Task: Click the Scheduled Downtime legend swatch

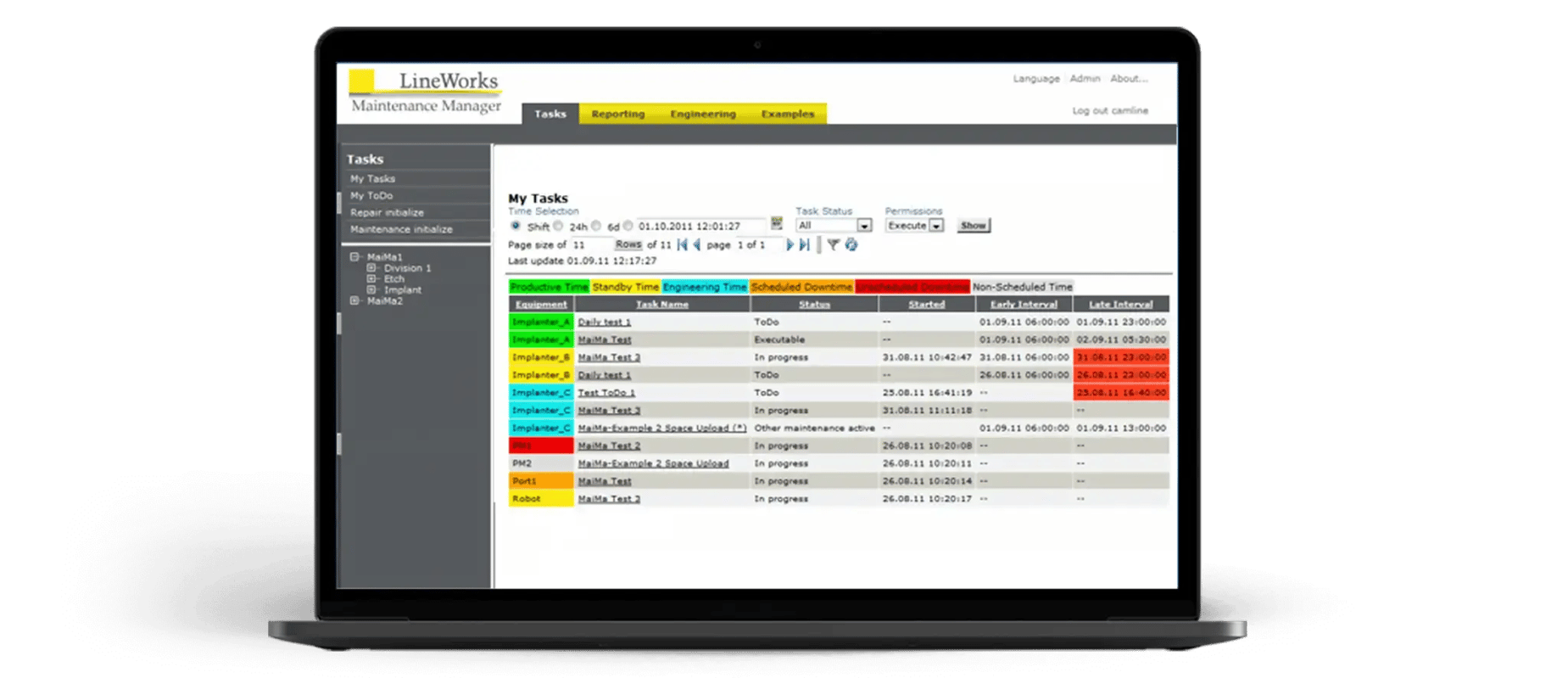Action: click(801, 287)
